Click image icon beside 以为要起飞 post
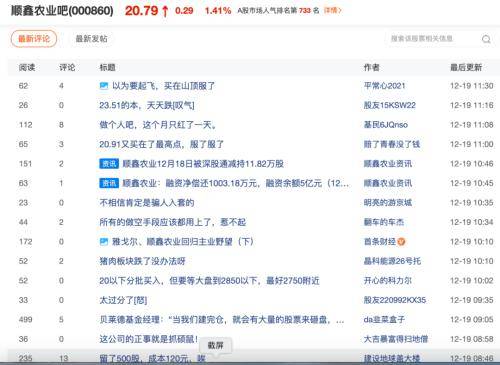 [x=104, y=86]
